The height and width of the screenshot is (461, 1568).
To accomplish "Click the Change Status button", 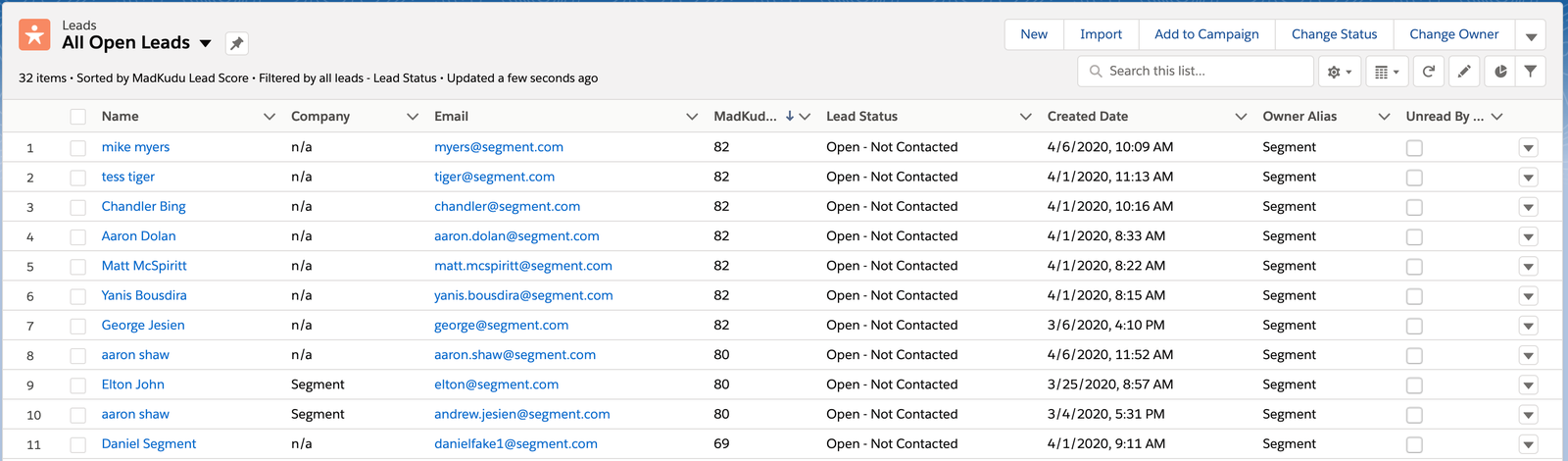I will pos(1334,34).
